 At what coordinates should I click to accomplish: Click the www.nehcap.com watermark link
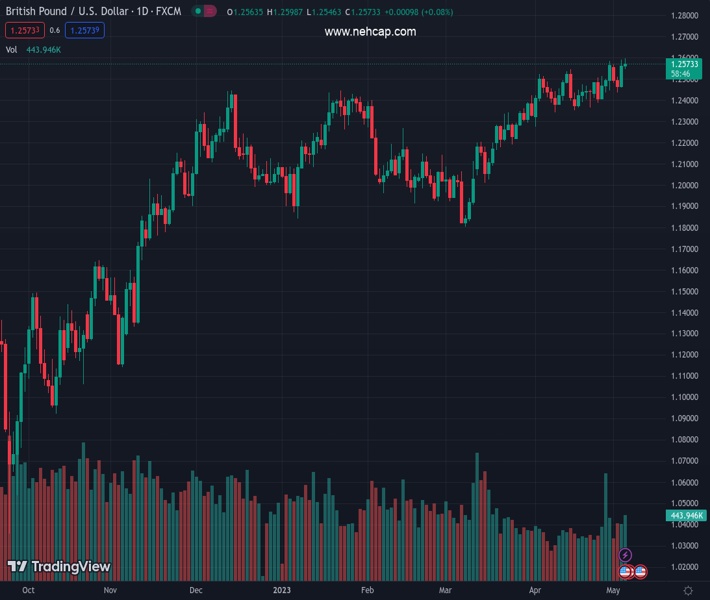pyautogui.click(x=370, y=32)
